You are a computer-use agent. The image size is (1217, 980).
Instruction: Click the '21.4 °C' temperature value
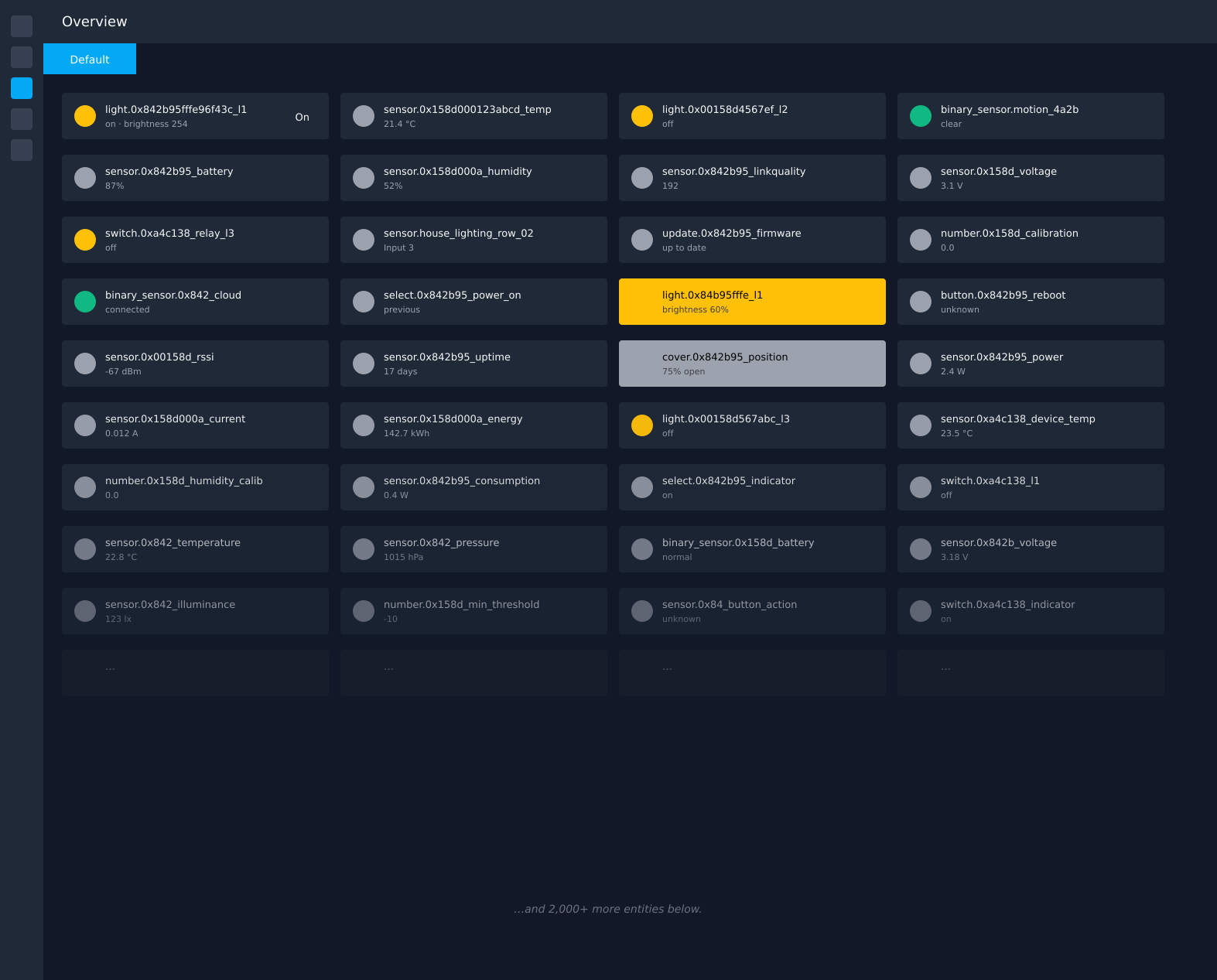399,124
